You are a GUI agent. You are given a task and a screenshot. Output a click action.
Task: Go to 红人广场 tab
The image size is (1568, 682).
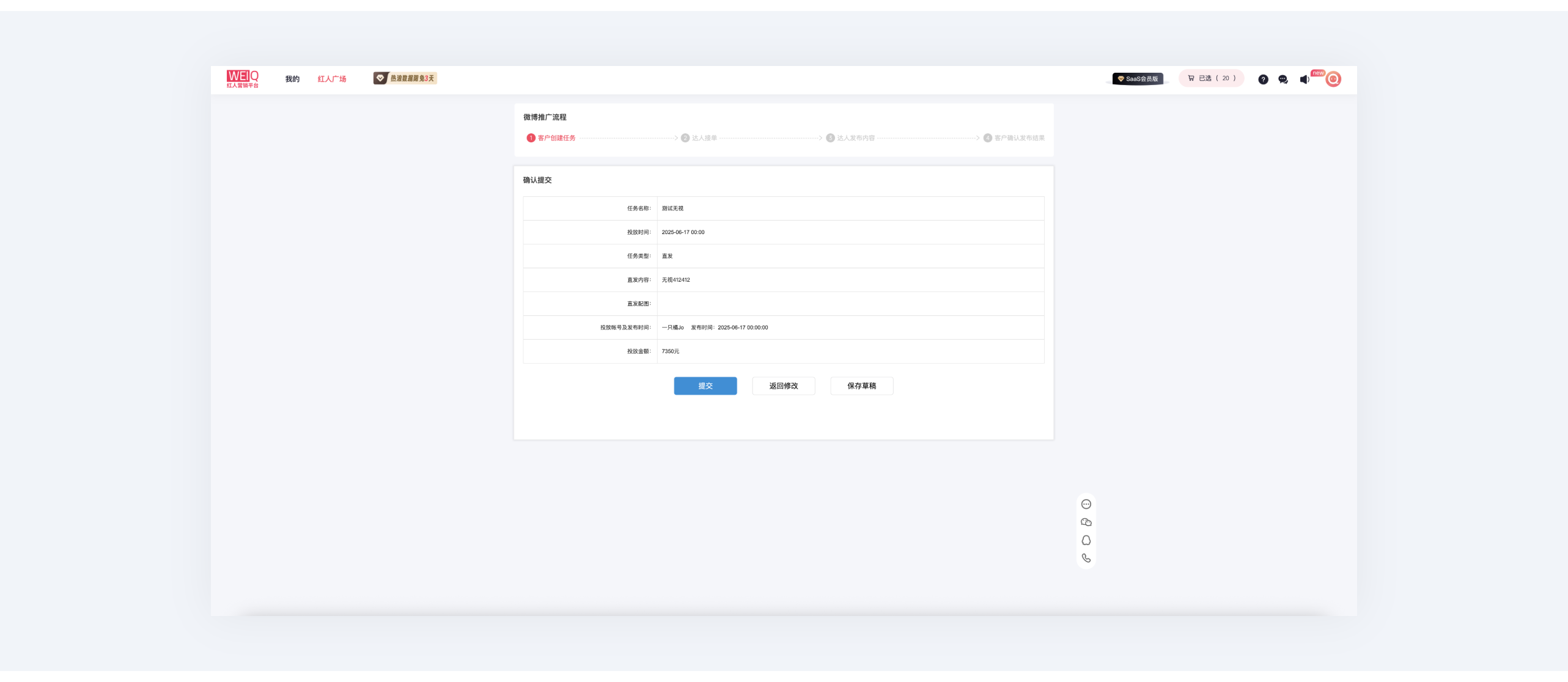click(x=332, y=79)
